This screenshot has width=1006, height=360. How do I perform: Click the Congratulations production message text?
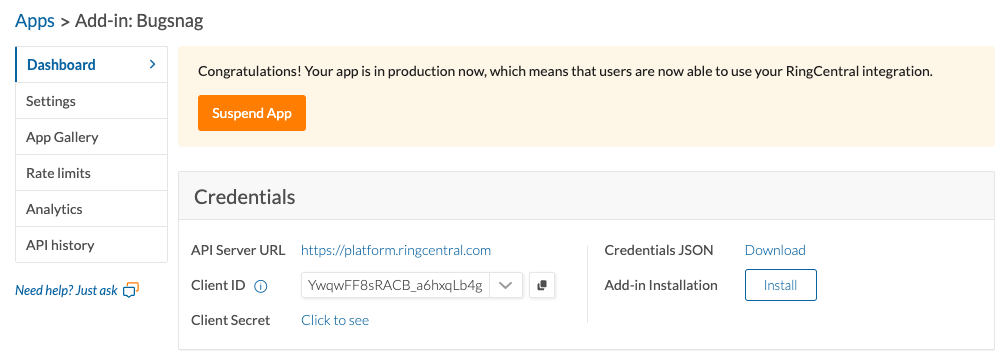tap(565, 71)
